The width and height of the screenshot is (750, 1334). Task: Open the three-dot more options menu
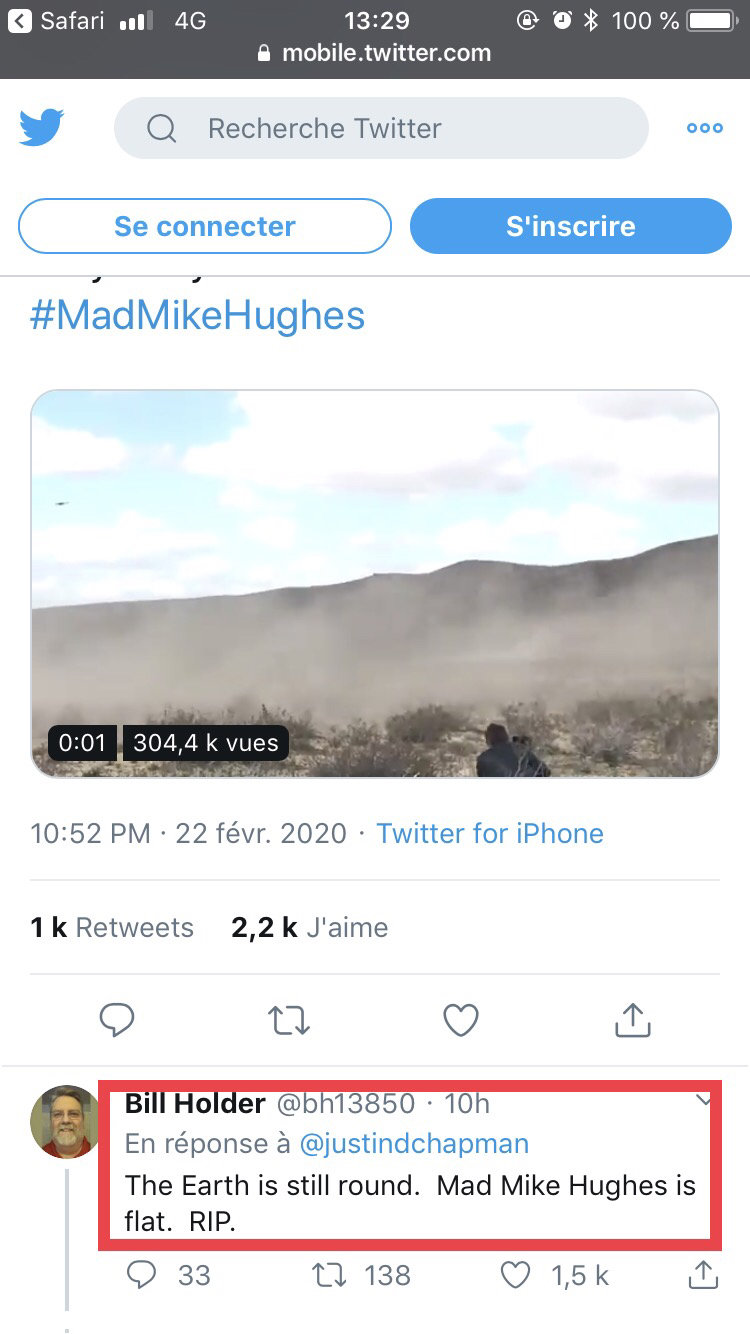click(x=704, y=128)
